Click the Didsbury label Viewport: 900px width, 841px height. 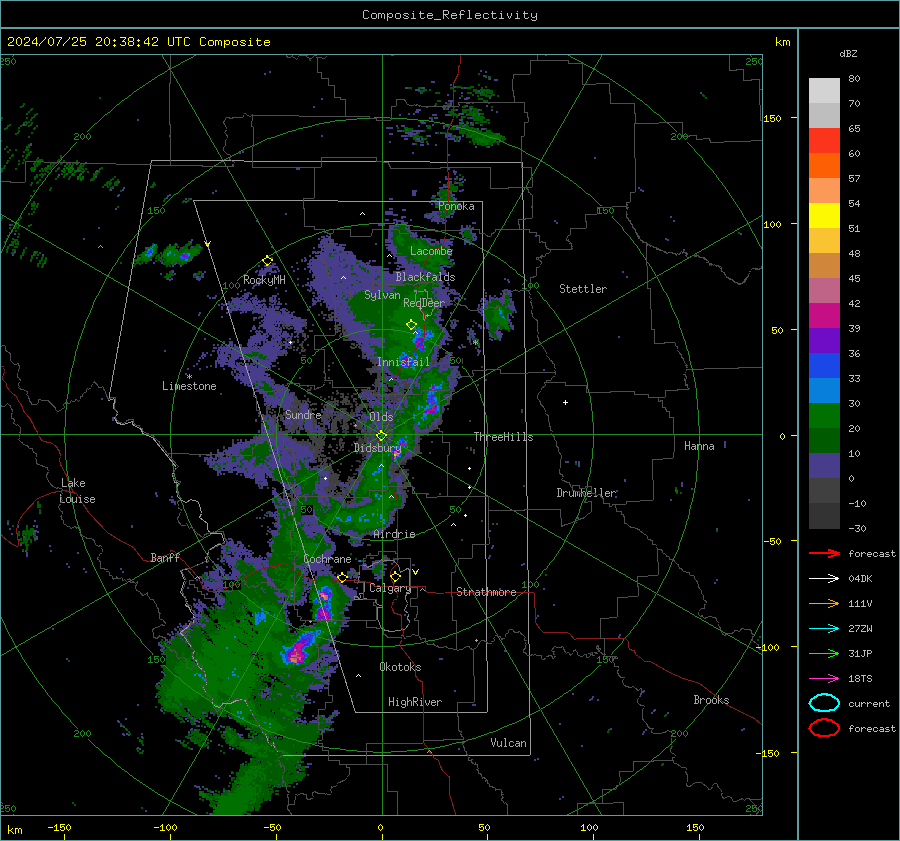click(377, 448)
